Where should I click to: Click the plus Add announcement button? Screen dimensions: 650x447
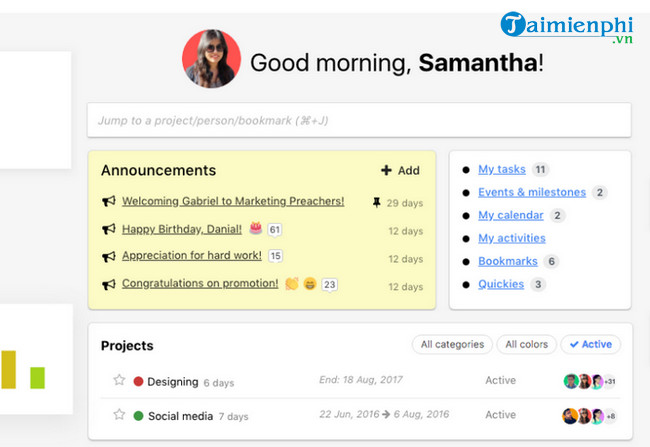(400, 170)
